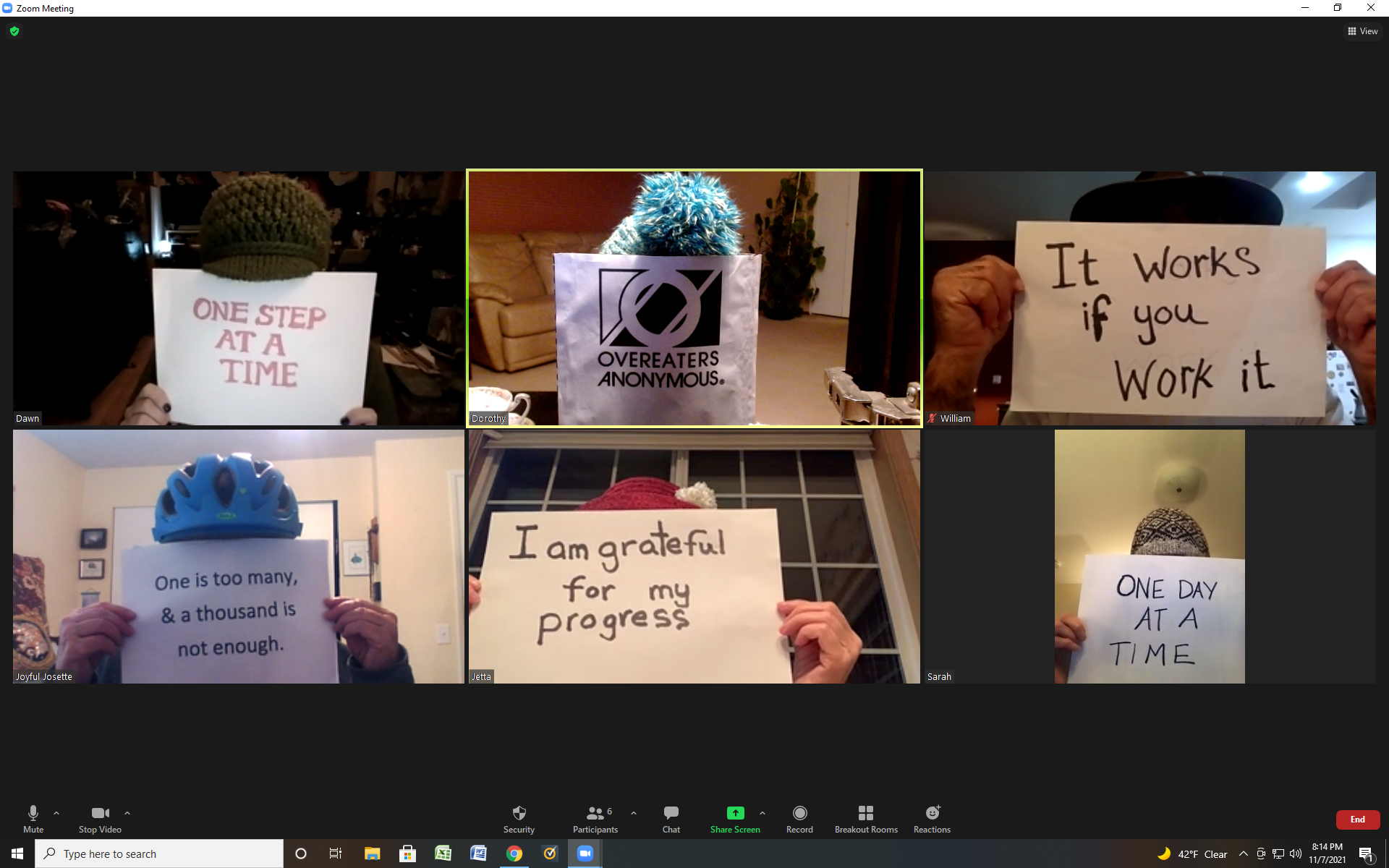
Task: Restore down the Zoom Meeting window
Action: click(x=1338, y=8)
